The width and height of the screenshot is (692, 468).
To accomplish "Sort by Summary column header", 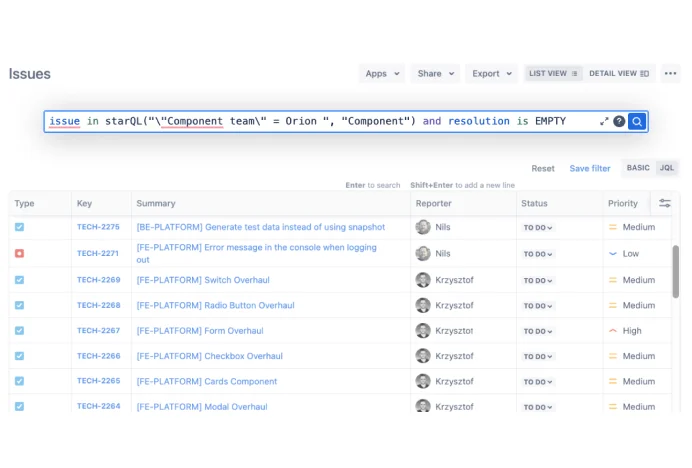I will 156,203.
